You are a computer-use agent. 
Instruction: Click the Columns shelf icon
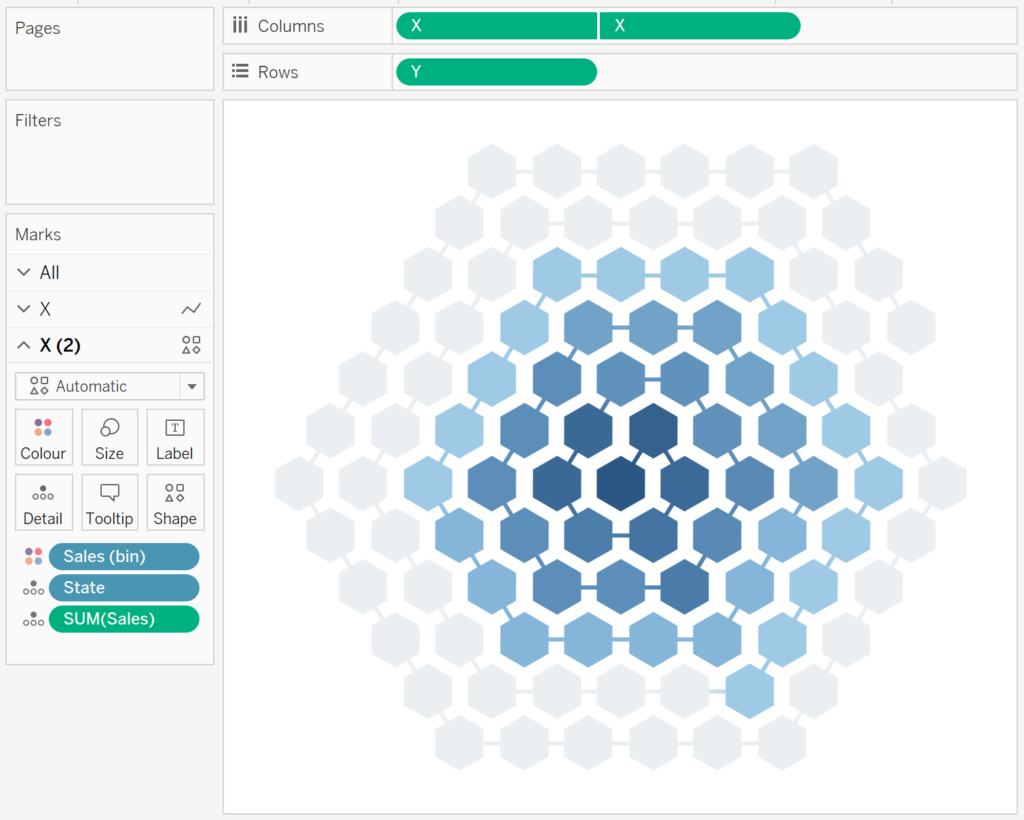(x=240, y=25)
